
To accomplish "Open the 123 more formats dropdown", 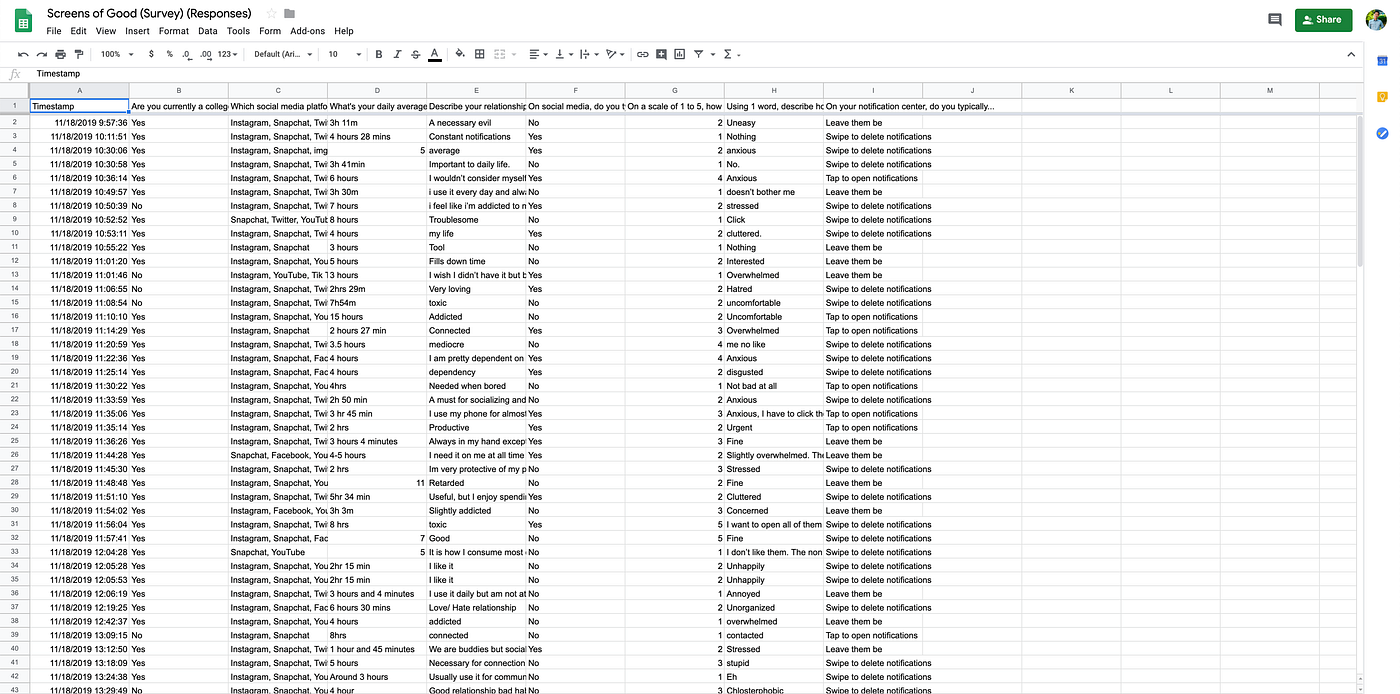I will (x=229, y=54).
